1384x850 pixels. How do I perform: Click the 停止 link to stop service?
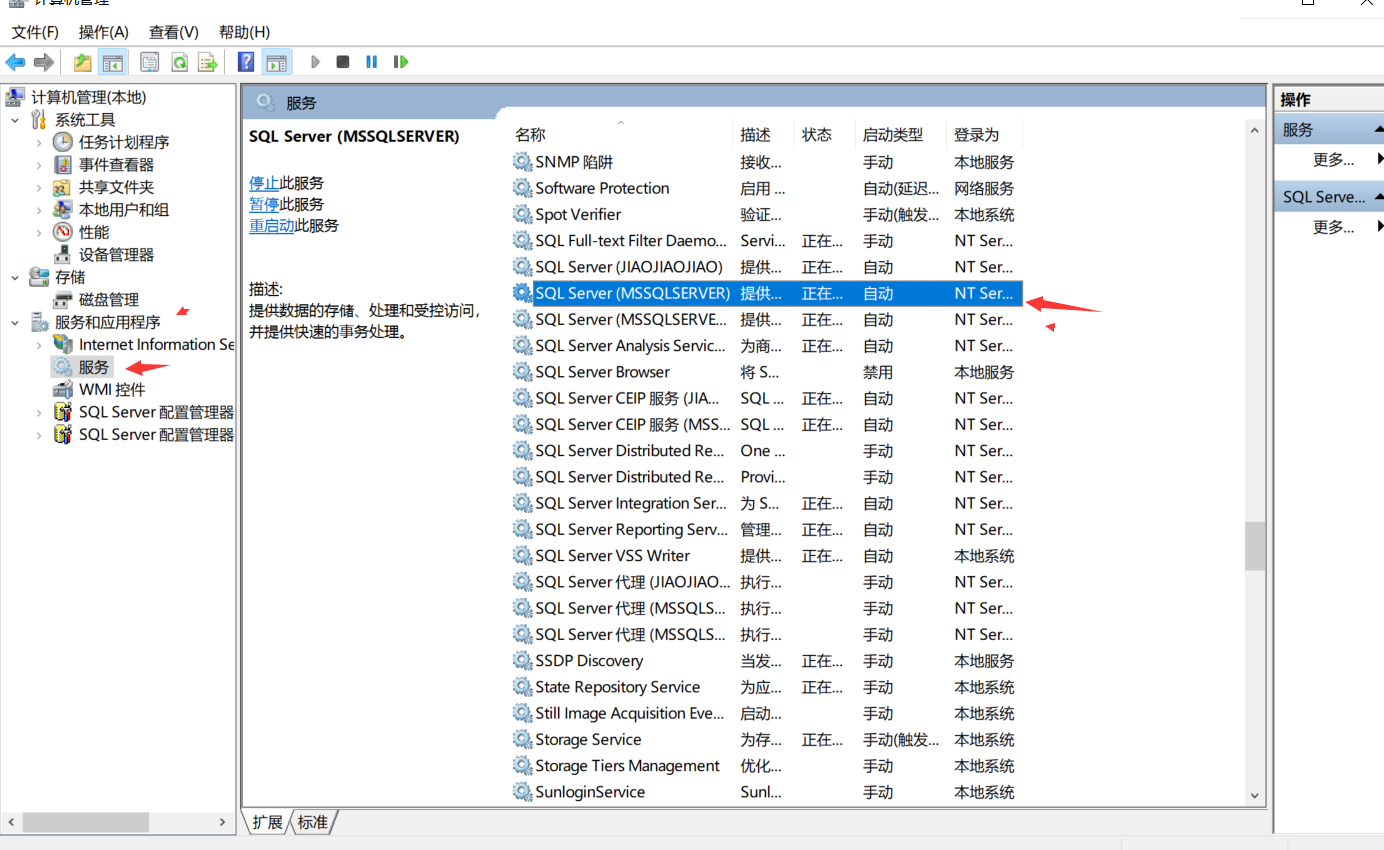click(264, 183)
